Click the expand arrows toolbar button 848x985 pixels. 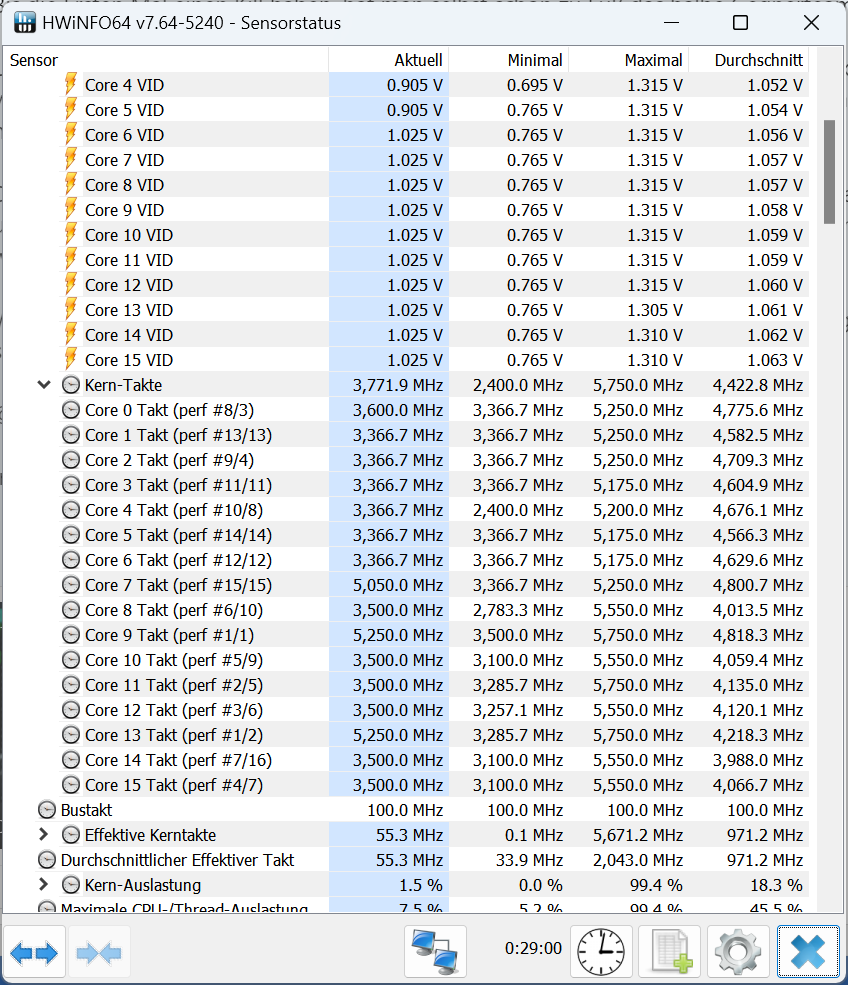[x=34, y=953]
